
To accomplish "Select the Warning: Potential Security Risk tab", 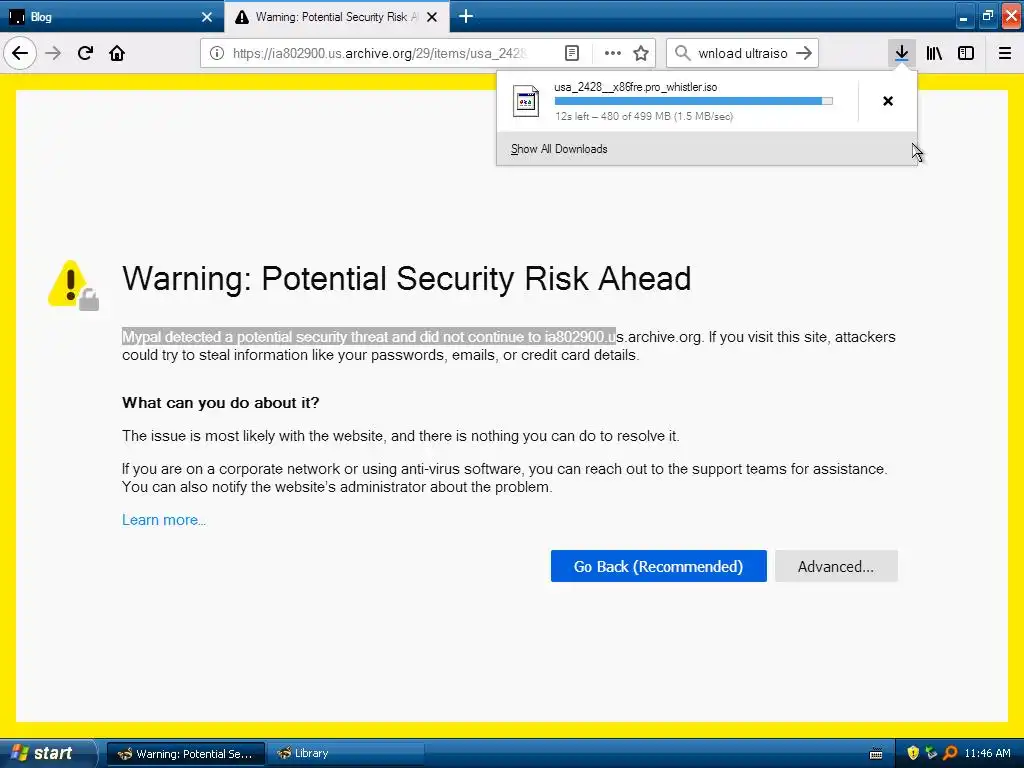I will (336, 16).
